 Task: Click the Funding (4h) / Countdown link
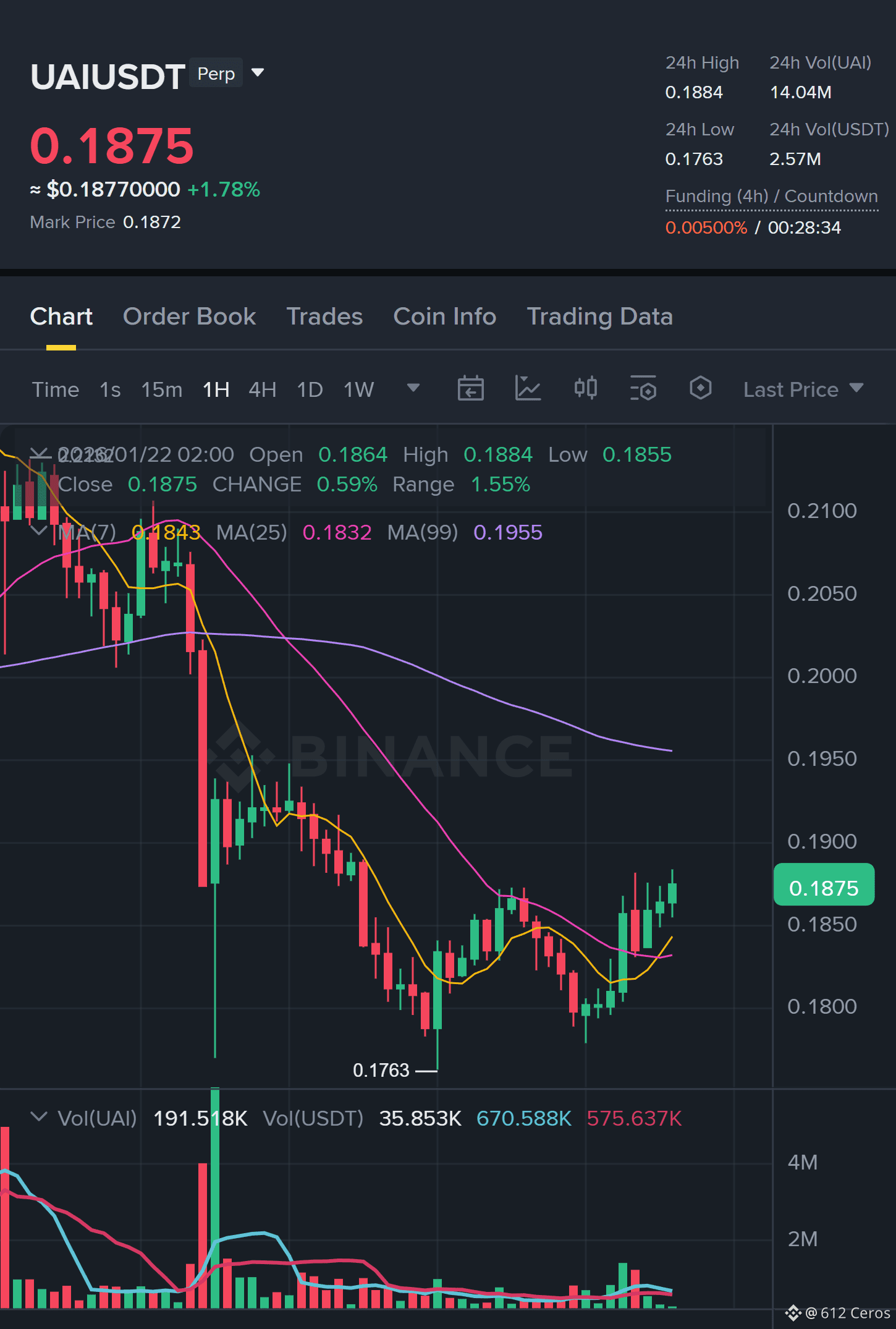pos(771,197)
